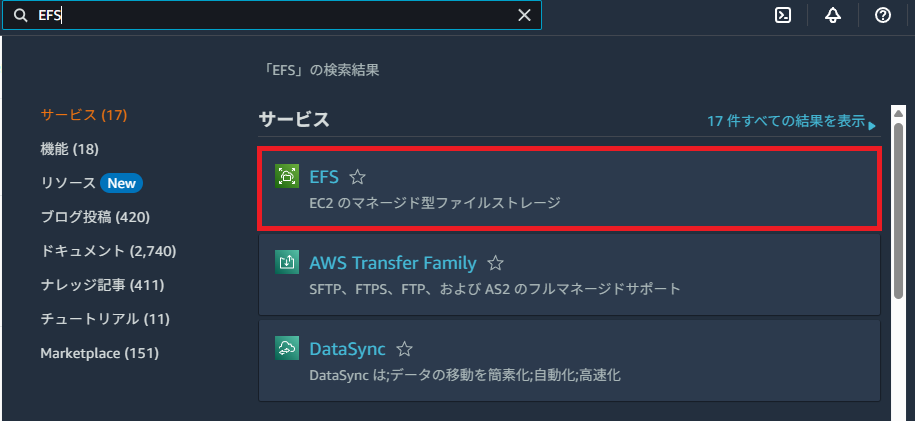Click the green EFS service icon
The width and height of the screenshot is (915, 421).
click(x=287, y=176)
